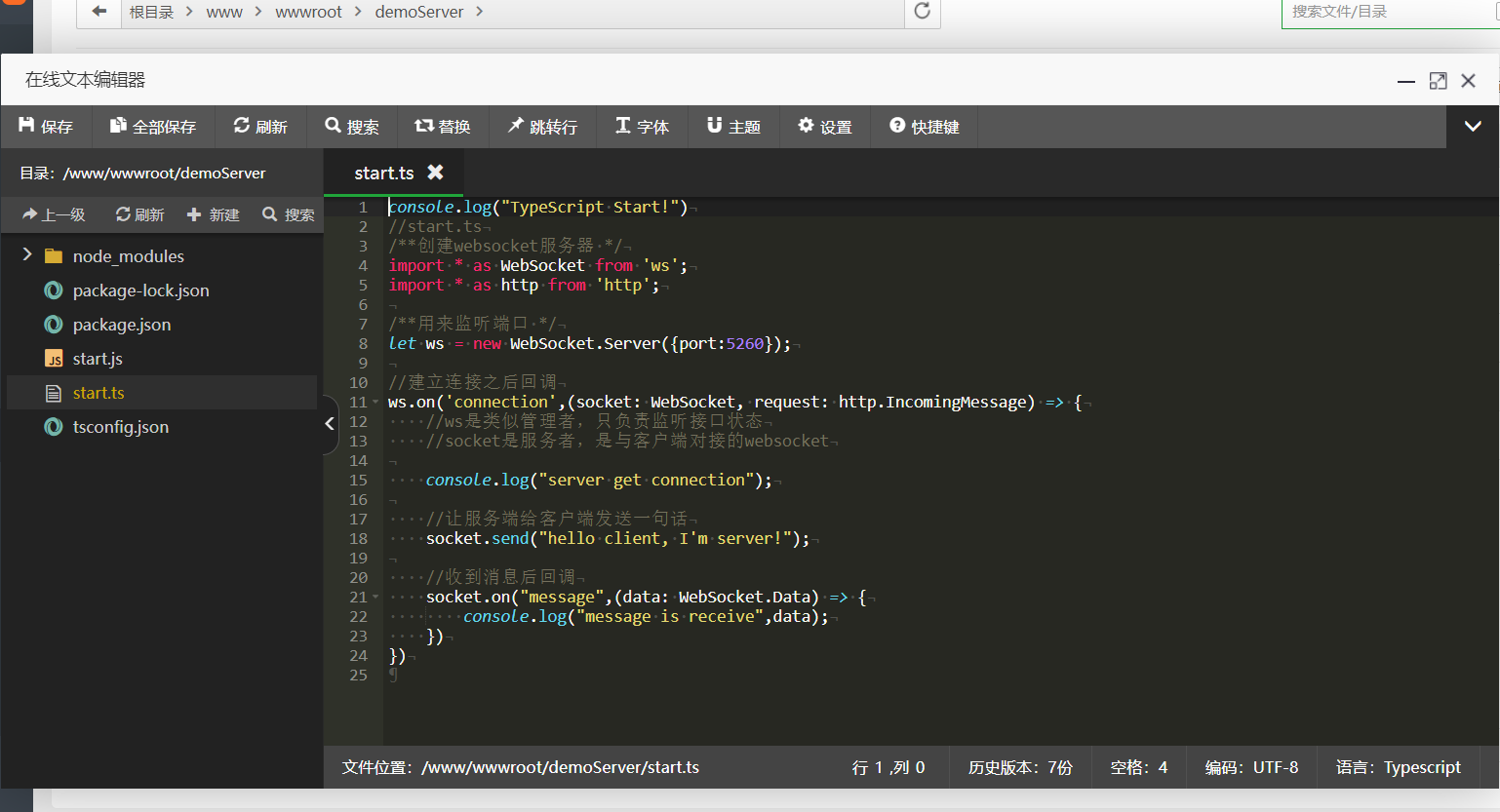
Task: Open the Font (字体) settings
Action: pos(642,127)
